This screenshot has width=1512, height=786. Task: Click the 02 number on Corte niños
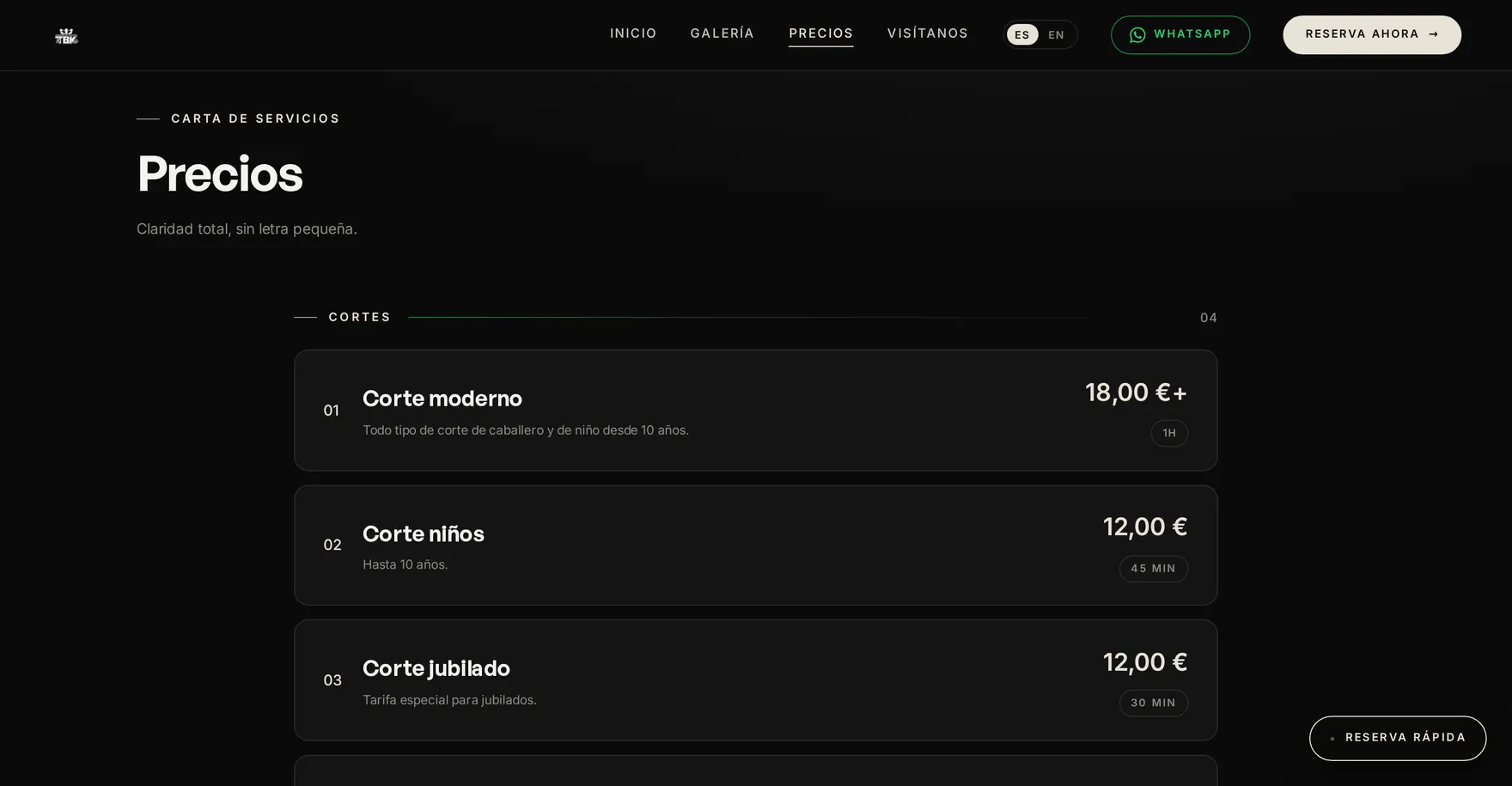[x=332, y=545]
